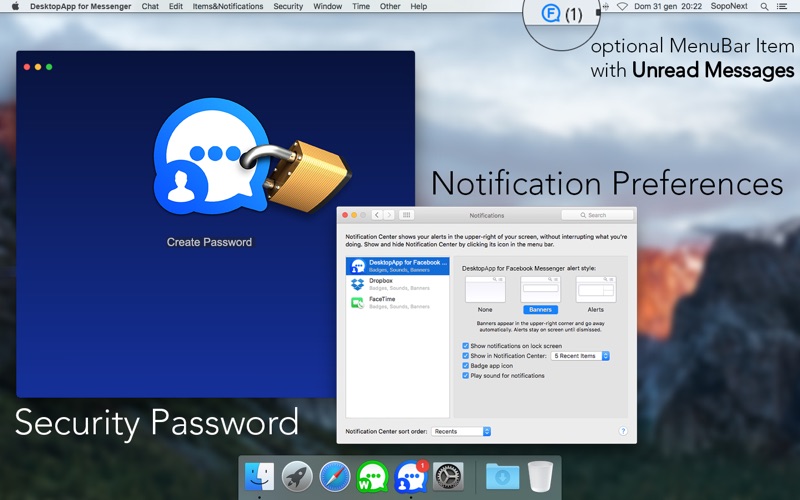This screenshot has width=800, height=500.
Task: Open Finder from the Dock
Action: click(x=259, y=477)
